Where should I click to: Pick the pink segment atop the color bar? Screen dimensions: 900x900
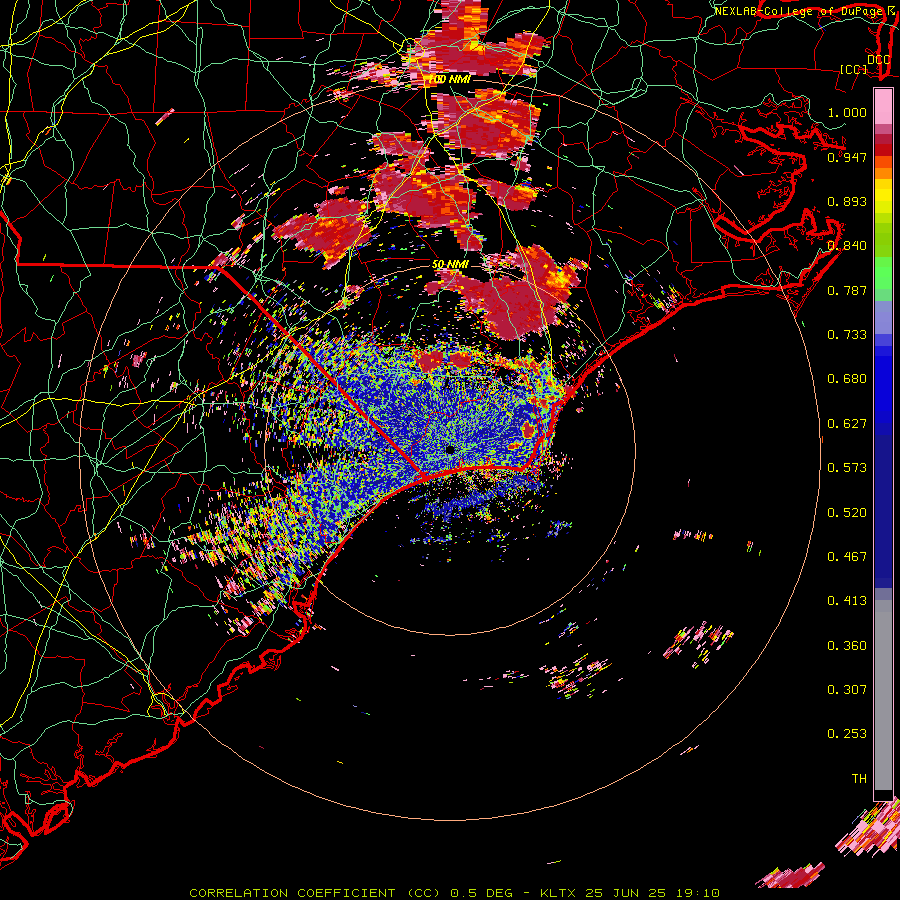coord(883,107)
